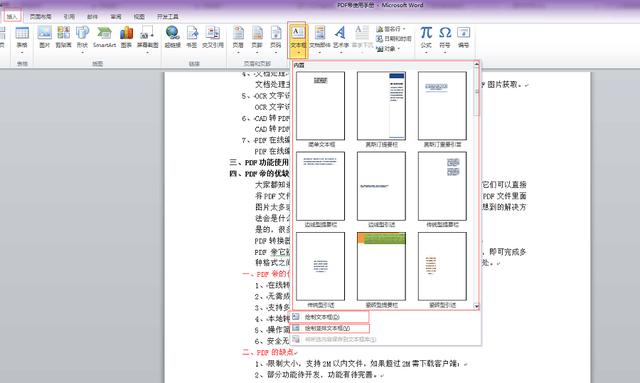Switch to the 审阅 Review tab
The width and height of the screenshot is (640, 383).
(x=116, y=16)
